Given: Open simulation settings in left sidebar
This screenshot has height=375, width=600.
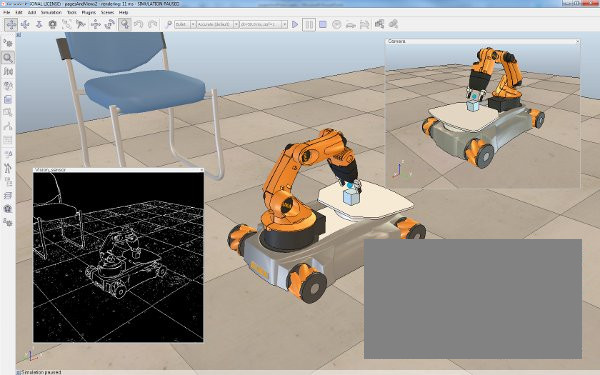Looking at the screenshot, I should pyautogui.click(x=8, y=43).
